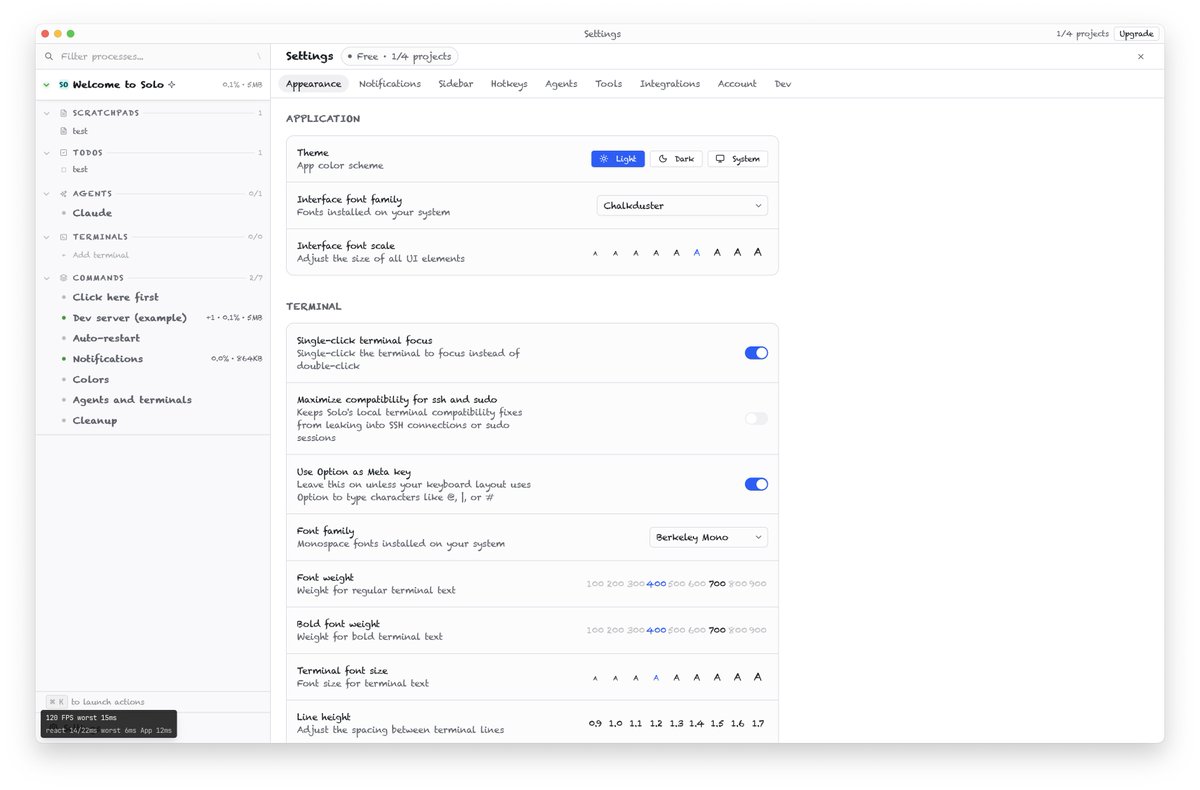This screenshot has width=1200, height=790.
Task: Toggle Use Option as Meta key switch
Action: pyautogui.click(x=756, y=484)
